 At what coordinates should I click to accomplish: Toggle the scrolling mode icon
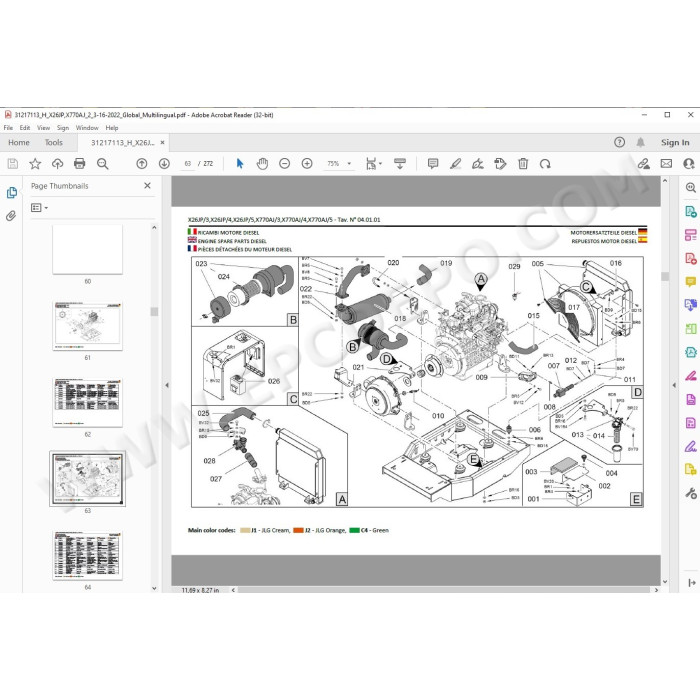(400, 164)
